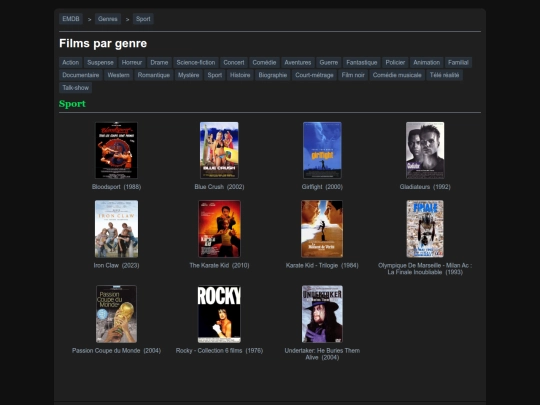Viewport: 540px width, 405px height.
Task: Select the Action genre tag
Action: point(71,63)
